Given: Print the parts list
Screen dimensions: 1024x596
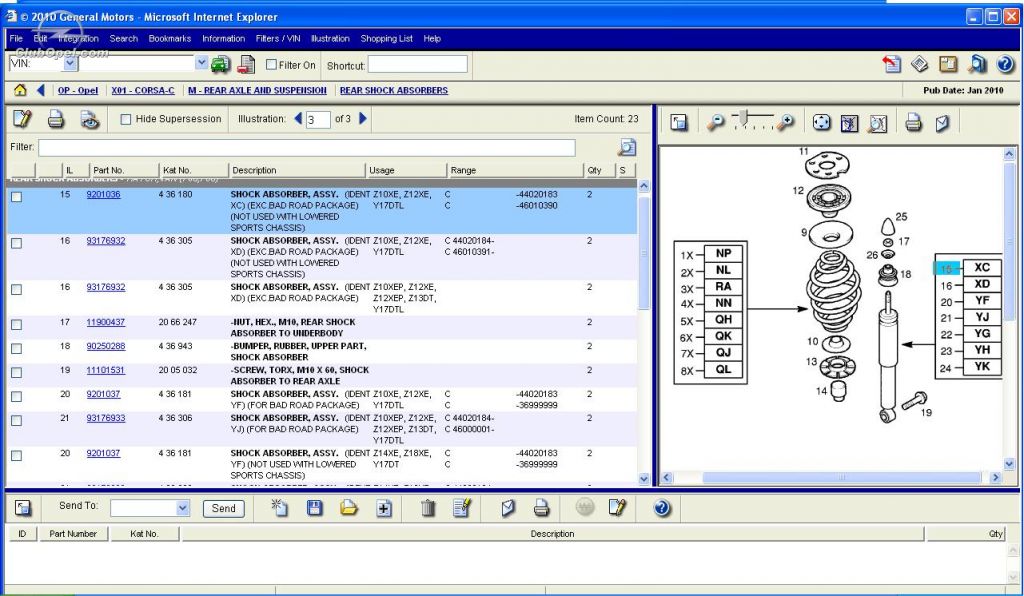Looking at the screenshot, I should click(56, 119).
